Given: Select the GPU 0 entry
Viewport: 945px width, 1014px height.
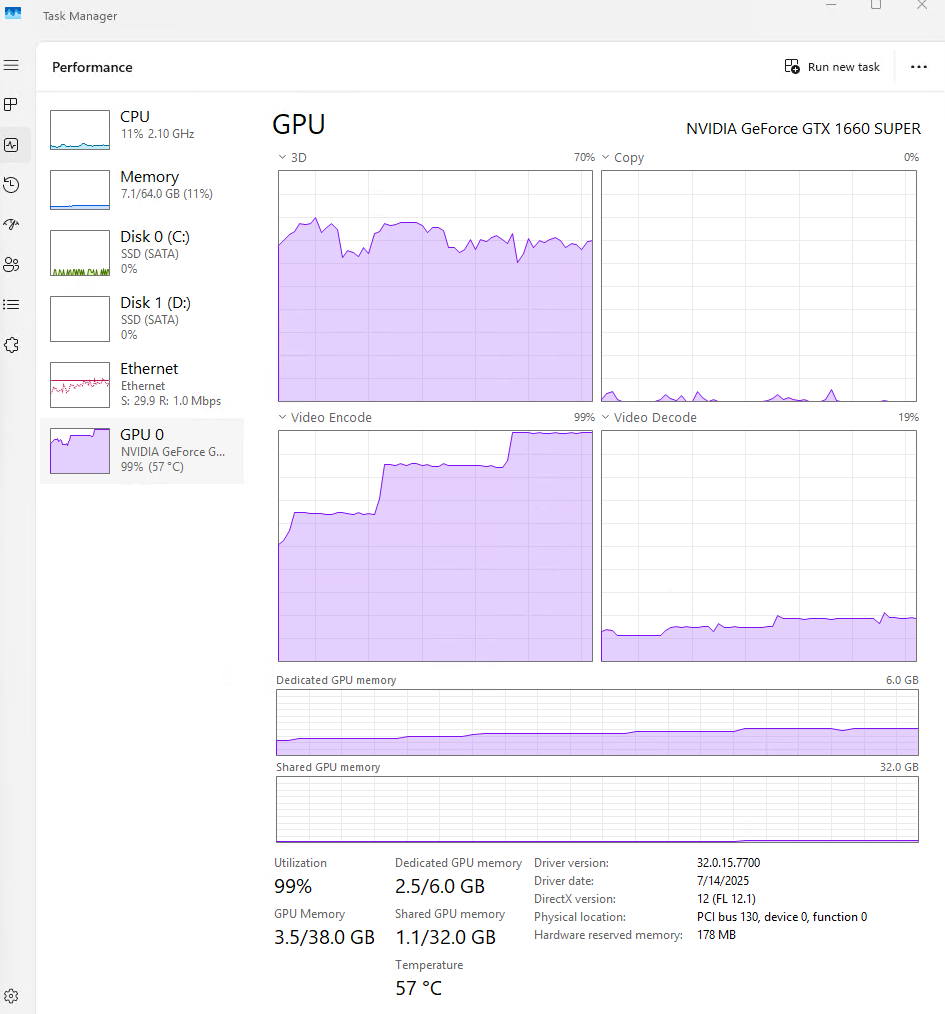Looking at the screenshot, I should (x=142, y=451).
